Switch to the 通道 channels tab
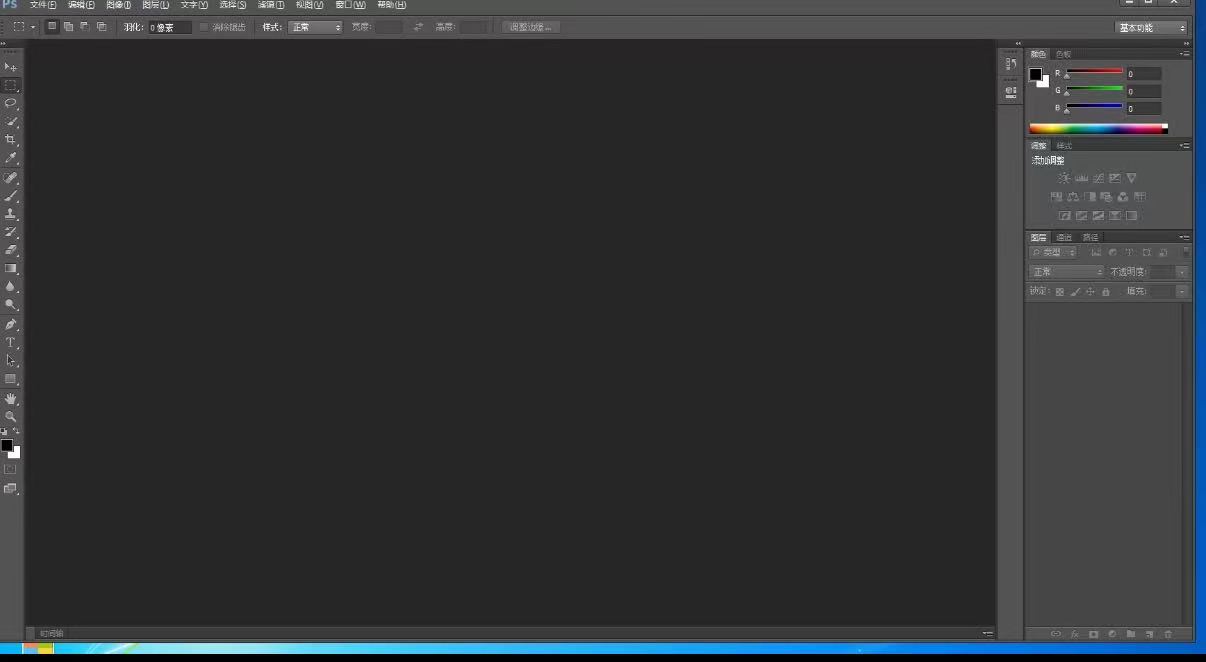Screen dimensions: 1206x662 coord(1064,237)
